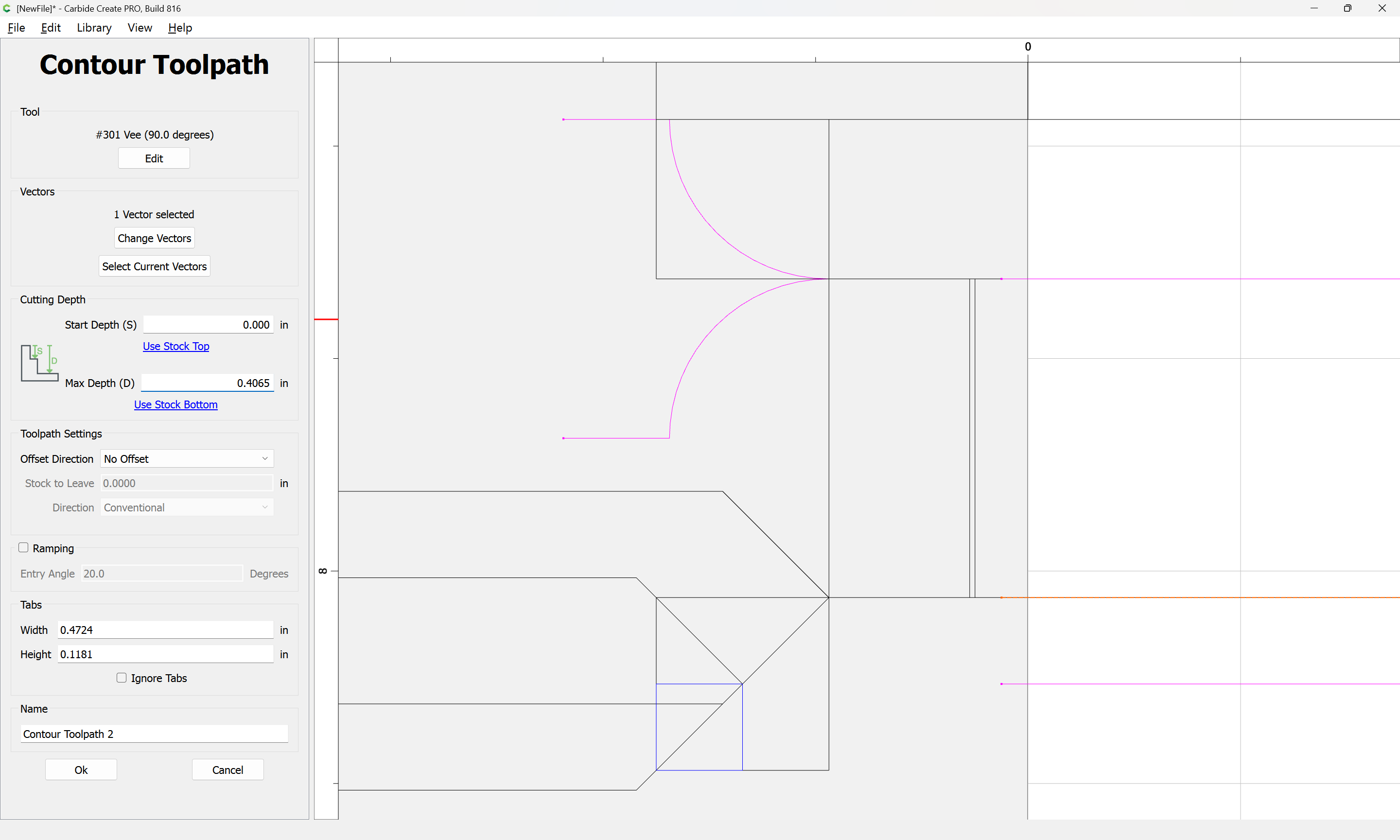Open the Library menu

[x=94, y=28]
